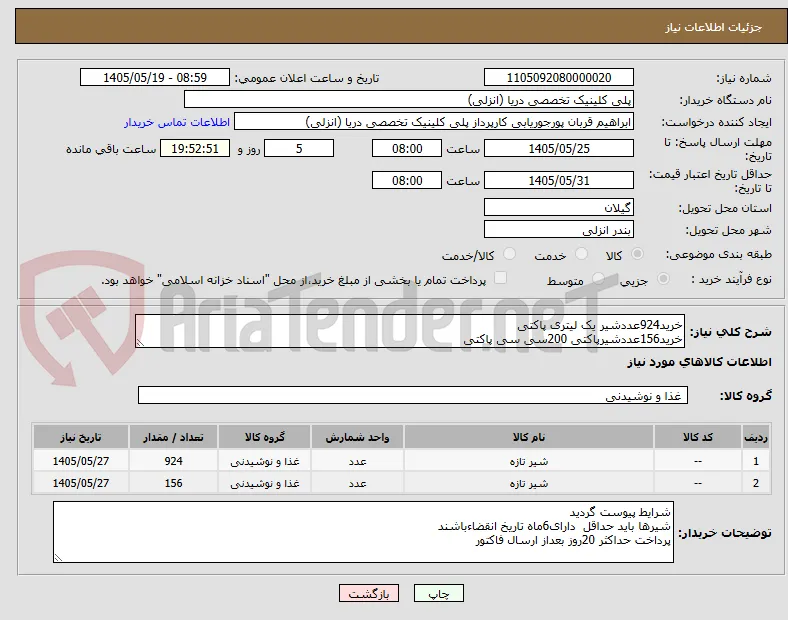The image size is (788, 620).
Task: Click the چاپ (print) button
Action: [438, 593]
